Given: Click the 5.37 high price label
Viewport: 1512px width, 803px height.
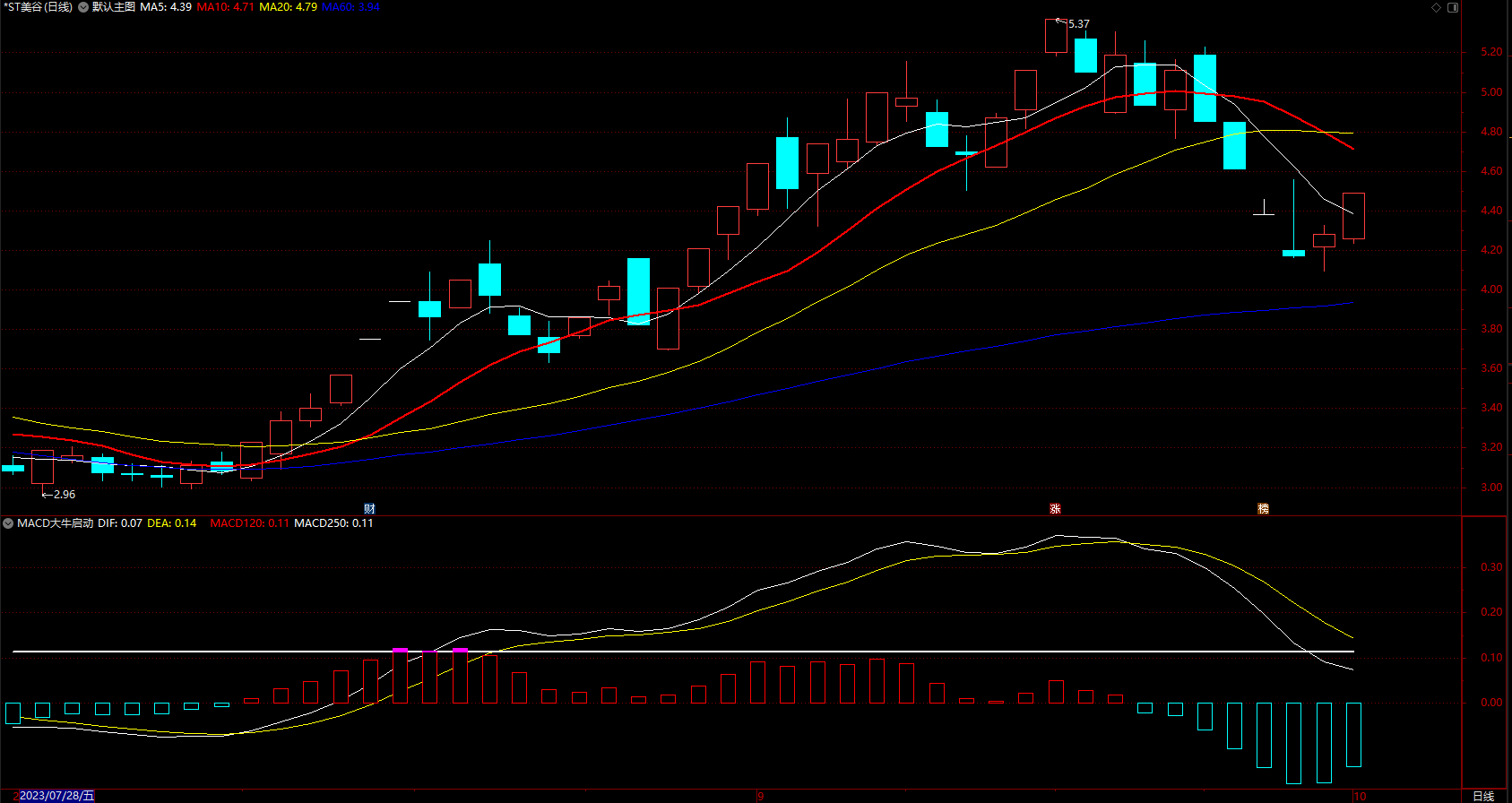Looking at the screenshot, I should [x=1079, y=24].
